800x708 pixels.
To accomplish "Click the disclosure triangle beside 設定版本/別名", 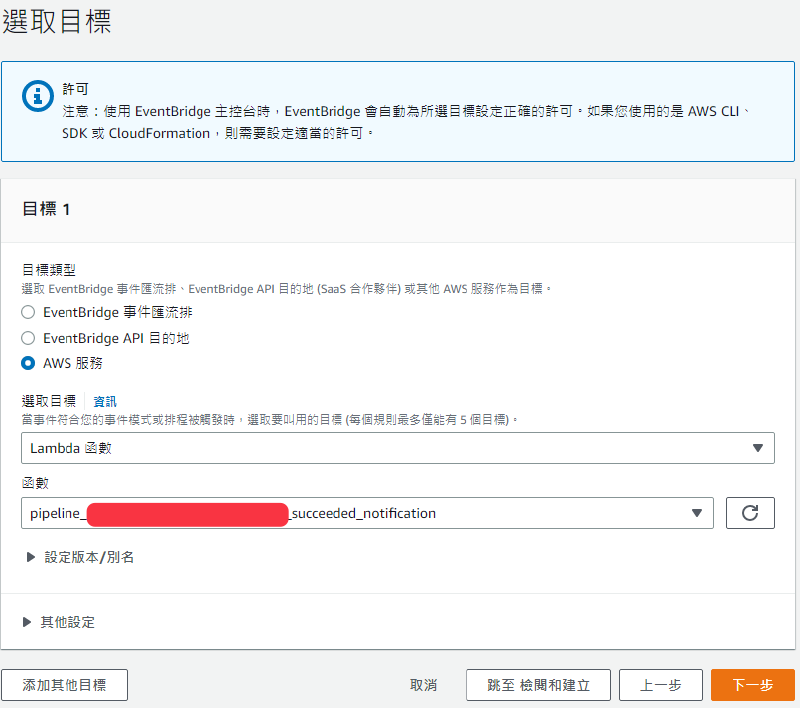I will (x=31, y=557).
